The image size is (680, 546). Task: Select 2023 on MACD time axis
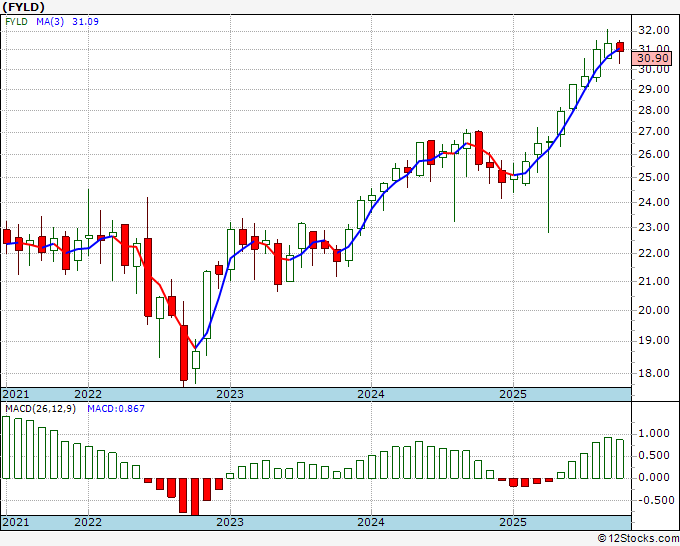click(x=230, y=522)
